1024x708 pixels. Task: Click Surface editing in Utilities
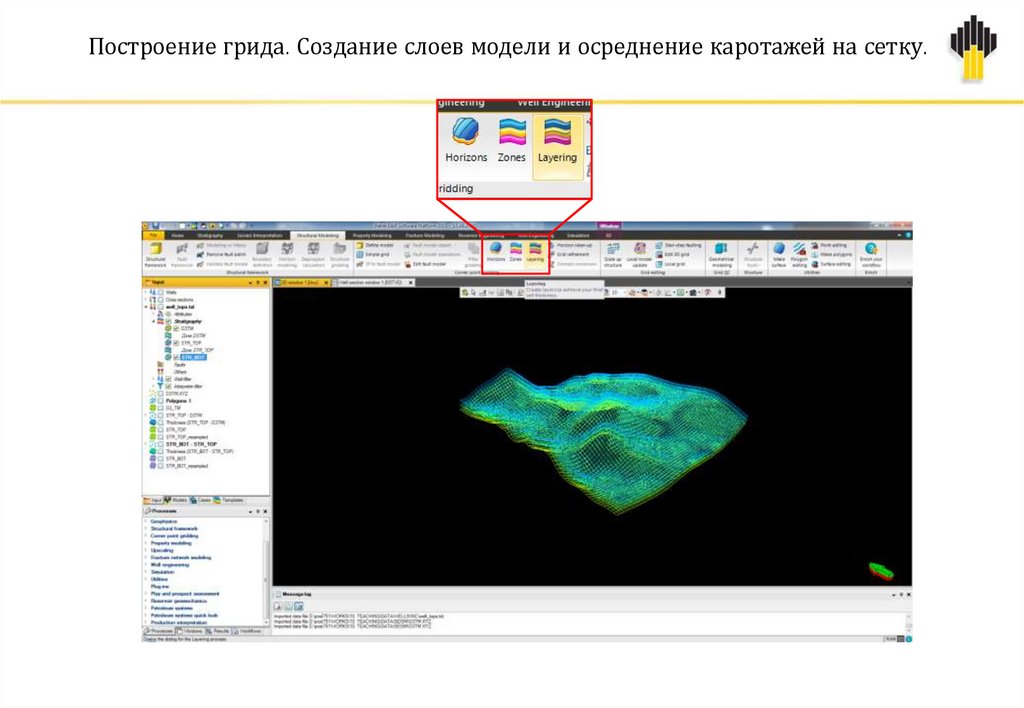pos(831,264)
